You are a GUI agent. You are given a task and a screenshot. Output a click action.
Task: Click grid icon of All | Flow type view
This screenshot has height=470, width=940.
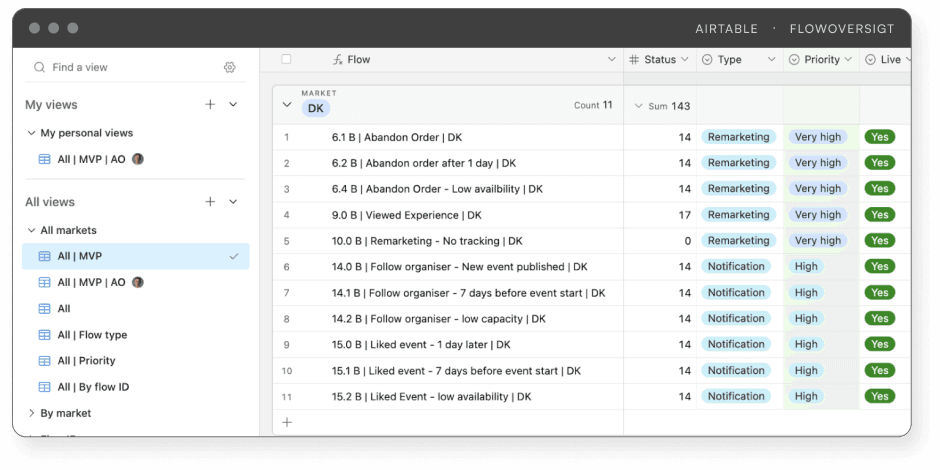tap(44, 335)
